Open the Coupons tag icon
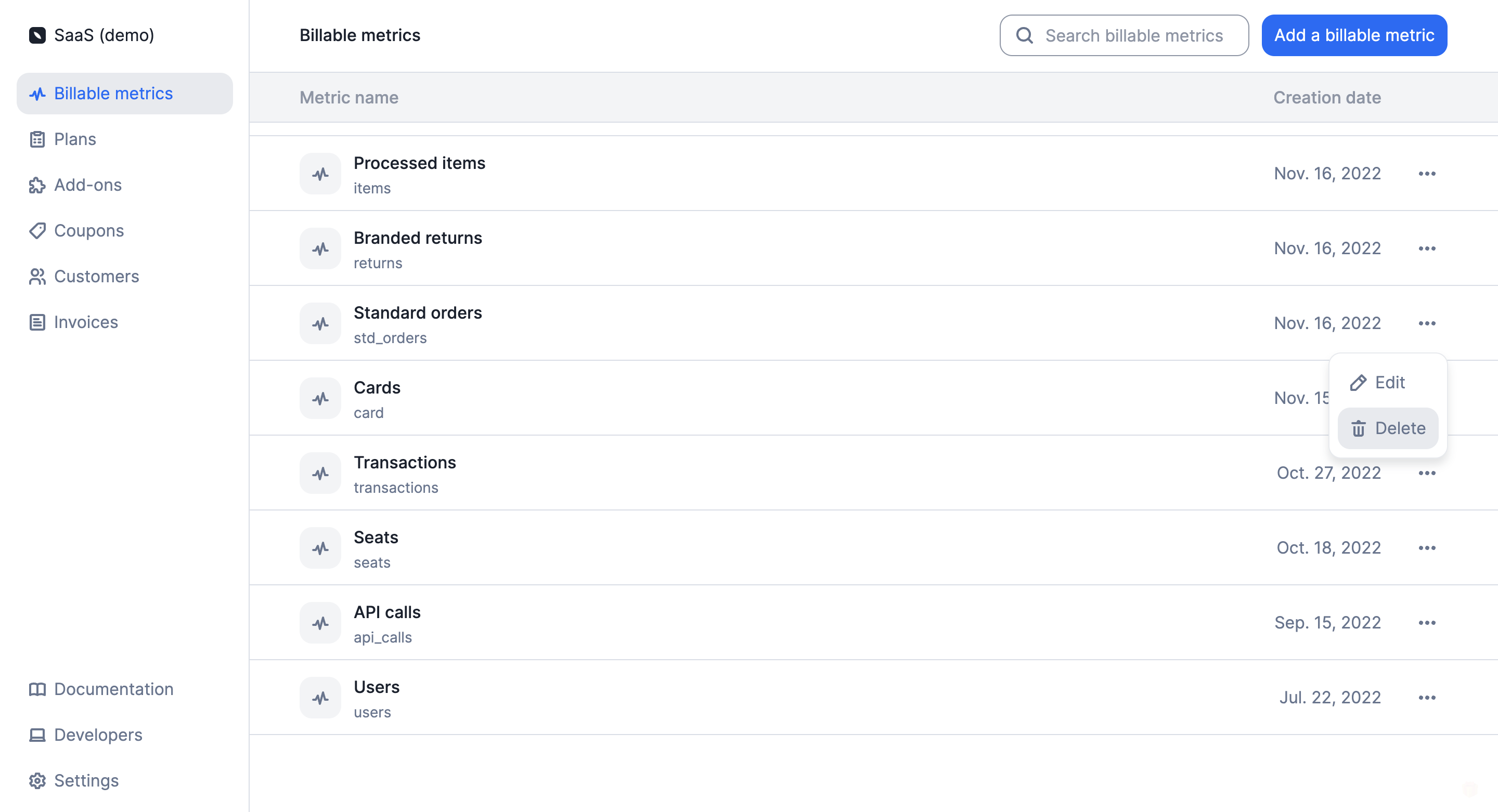Screen dimensions: 1498x812 coord(37,231)
